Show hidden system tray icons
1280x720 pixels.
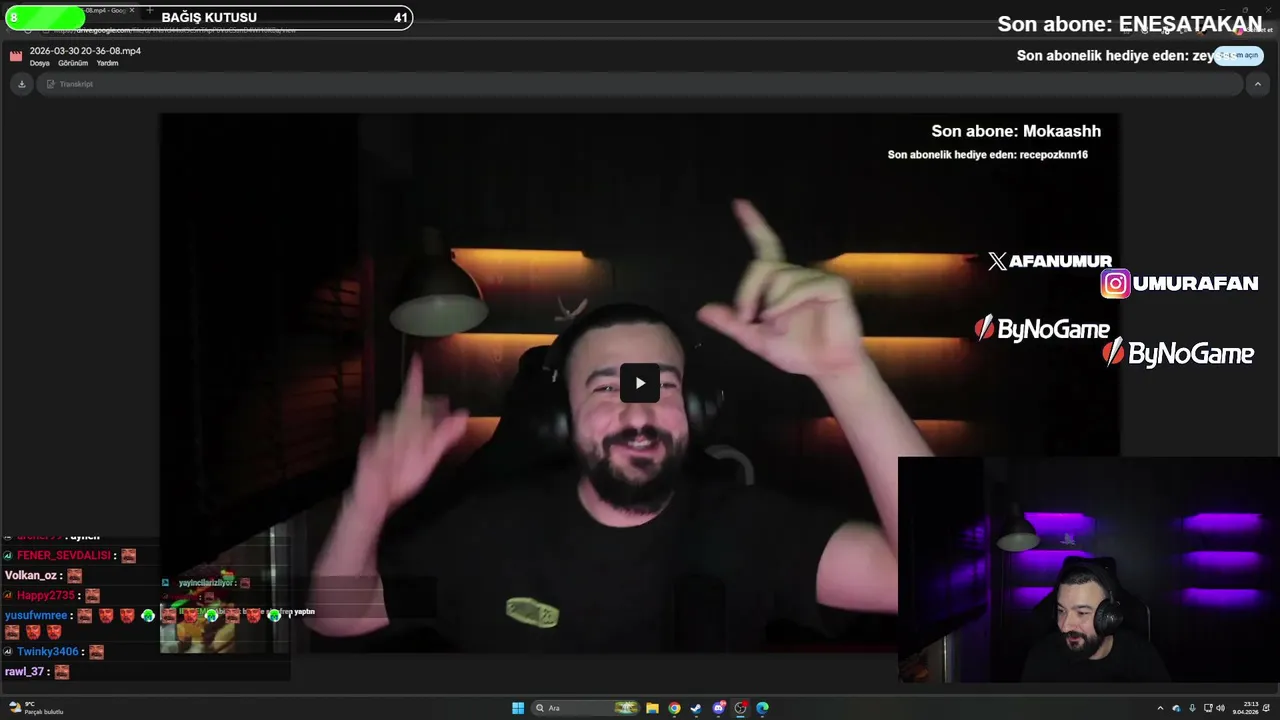pyautogui.click(x=1160, y=708)
